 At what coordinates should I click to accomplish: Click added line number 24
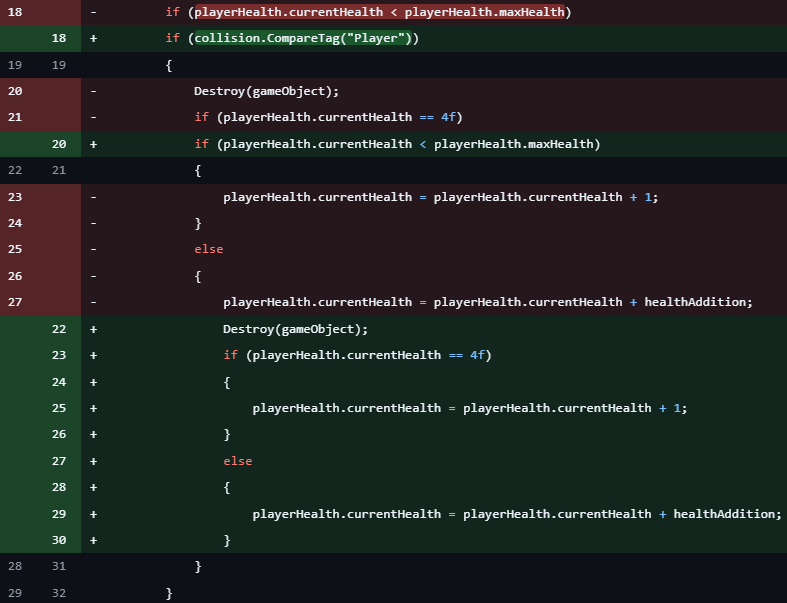59,382
